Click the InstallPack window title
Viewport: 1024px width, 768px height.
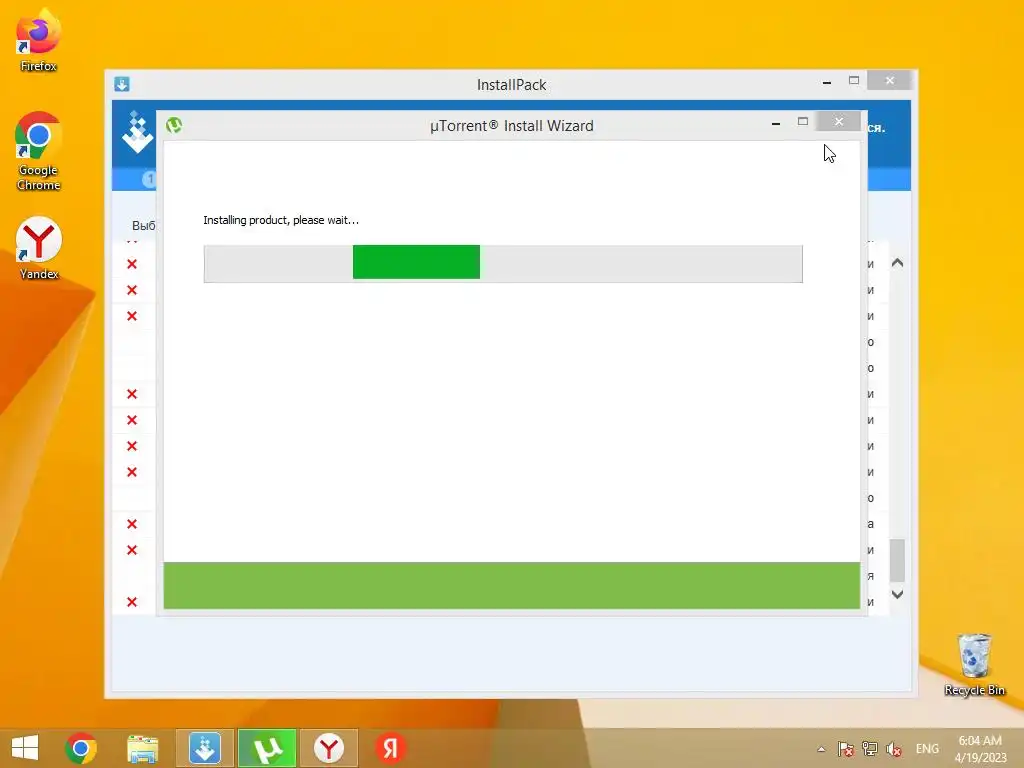(511, 85)
